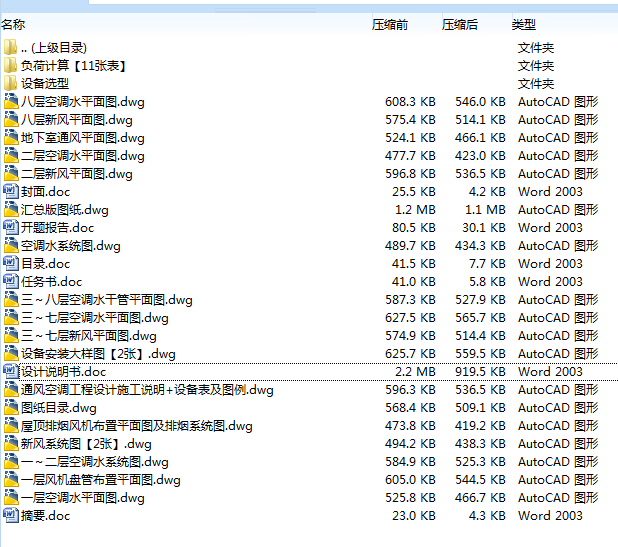Image resolution: width=618 pixels, height=547 pixels.
Task: Select file name 图纸目录.dwg
Action: pos(59,408)
